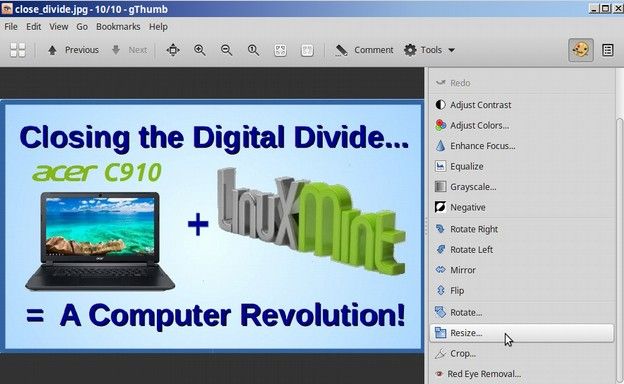
Task: Click the zoom in magnifier icon
Action: (200, 50)
